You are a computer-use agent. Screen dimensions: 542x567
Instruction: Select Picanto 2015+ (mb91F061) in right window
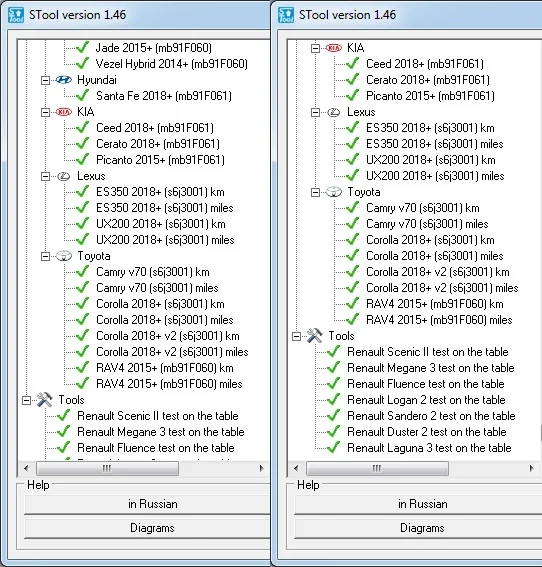pos(430,96)
